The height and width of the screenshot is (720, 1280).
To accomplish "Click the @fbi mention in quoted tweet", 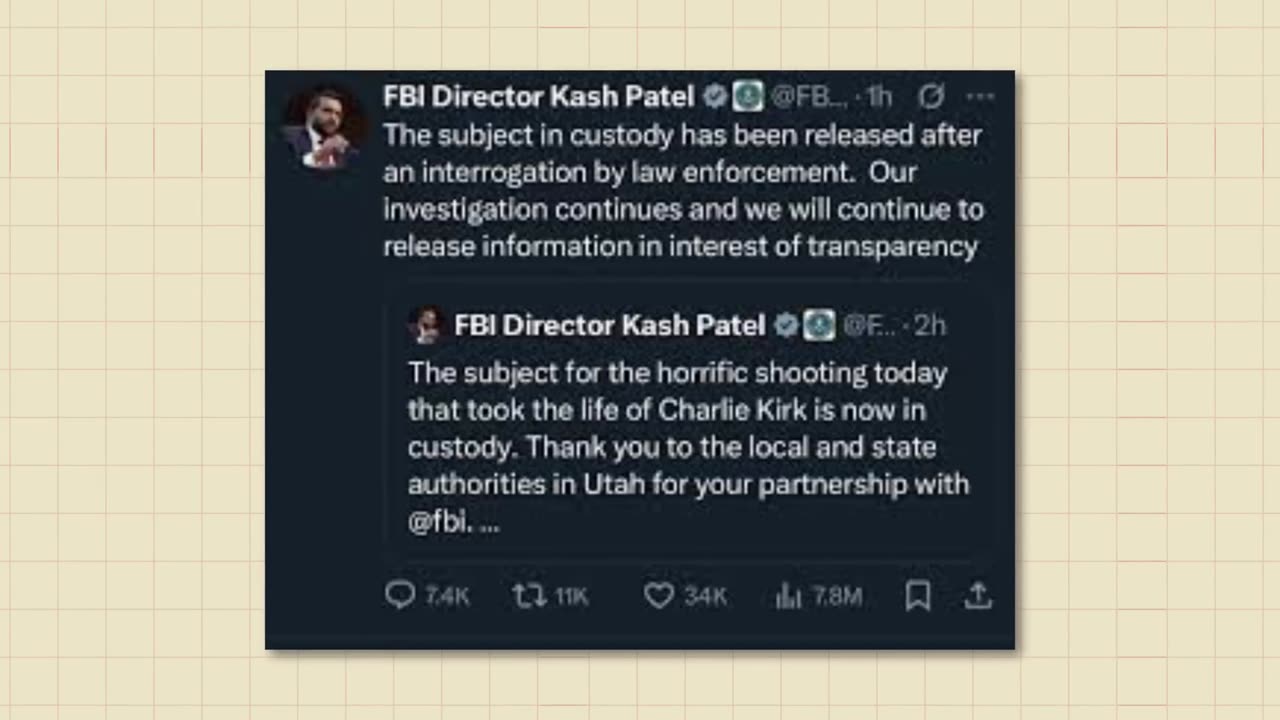I will 438,522.
